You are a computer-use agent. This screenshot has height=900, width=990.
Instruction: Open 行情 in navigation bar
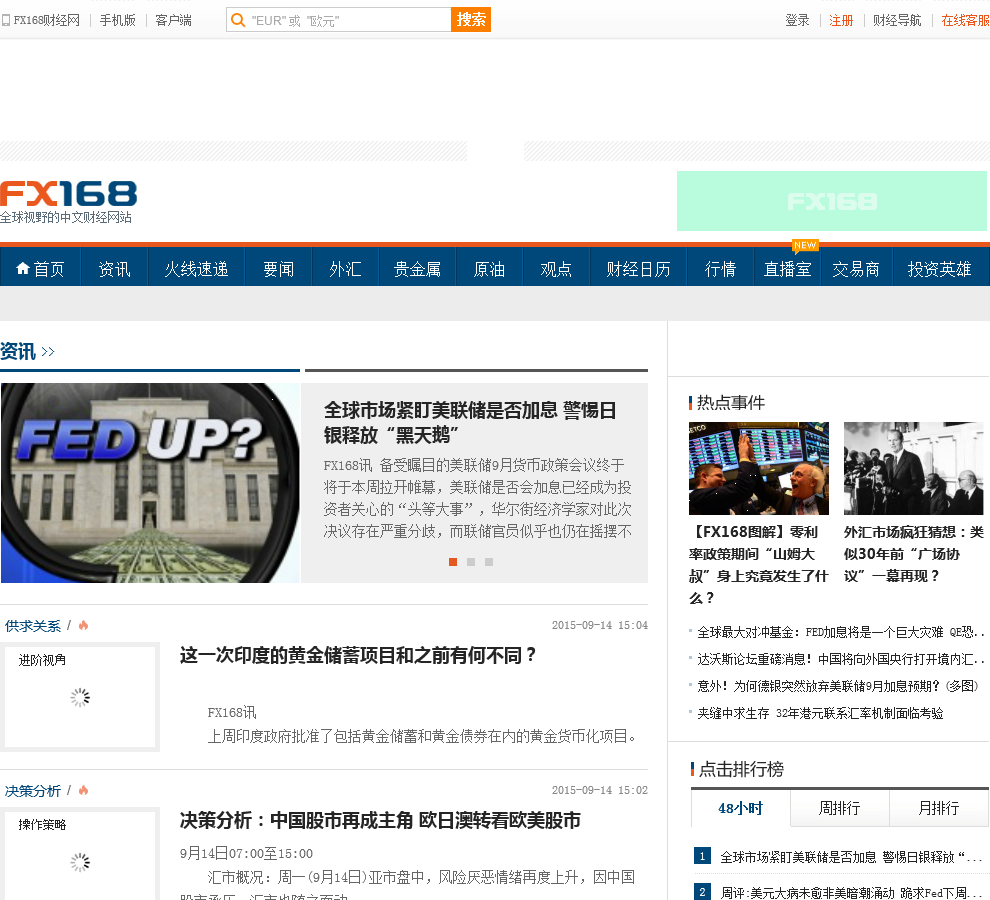click(x=720, y=269)
